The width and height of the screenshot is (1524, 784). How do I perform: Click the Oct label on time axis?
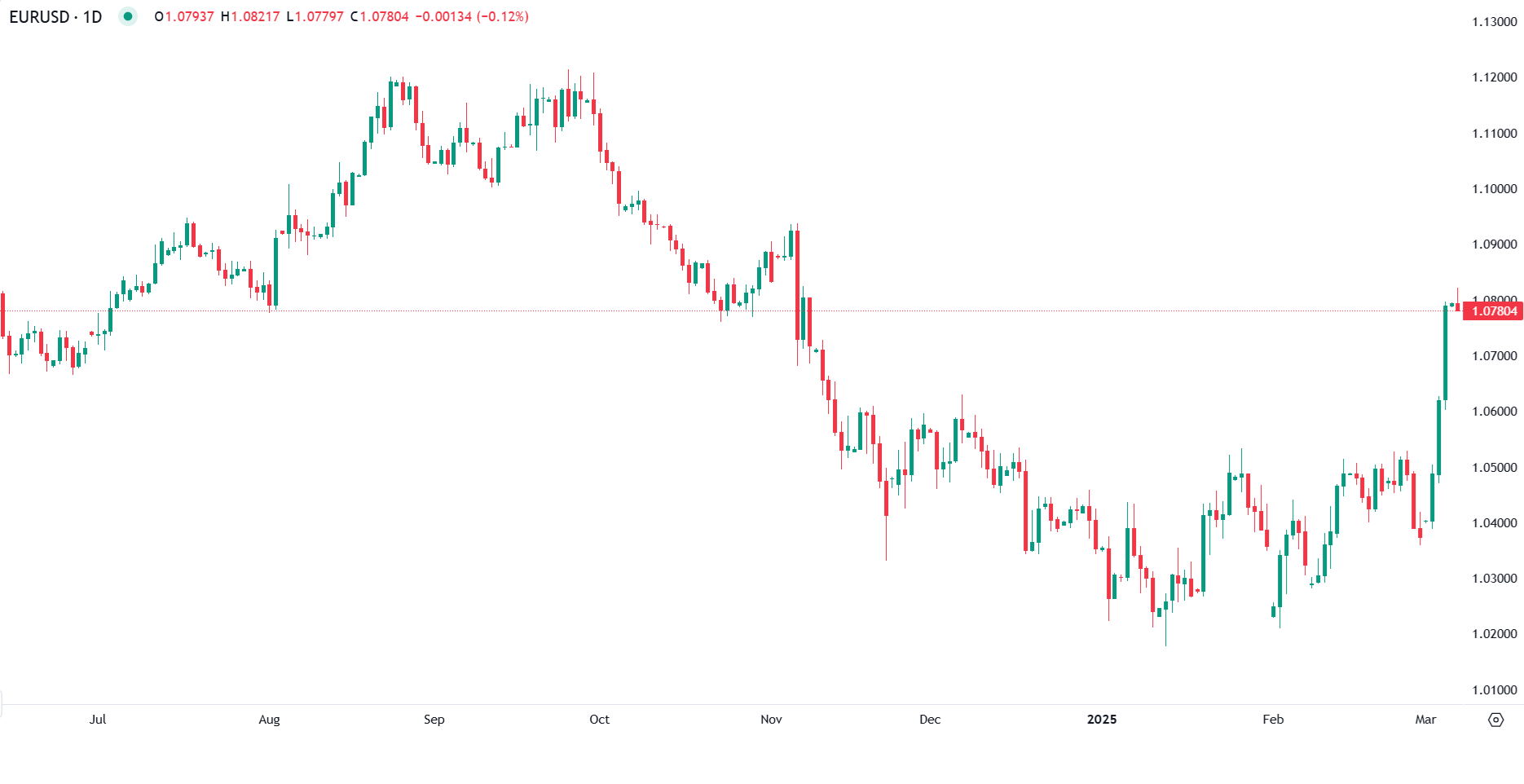pos(599,720)
